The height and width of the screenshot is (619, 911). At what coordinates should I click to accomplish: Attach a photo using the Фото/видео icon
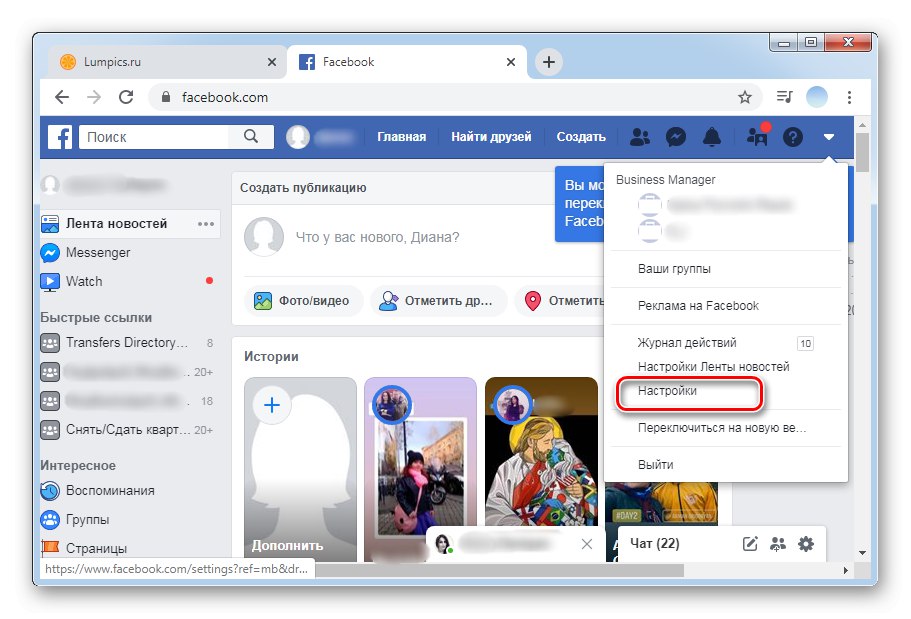click(264, 301)
